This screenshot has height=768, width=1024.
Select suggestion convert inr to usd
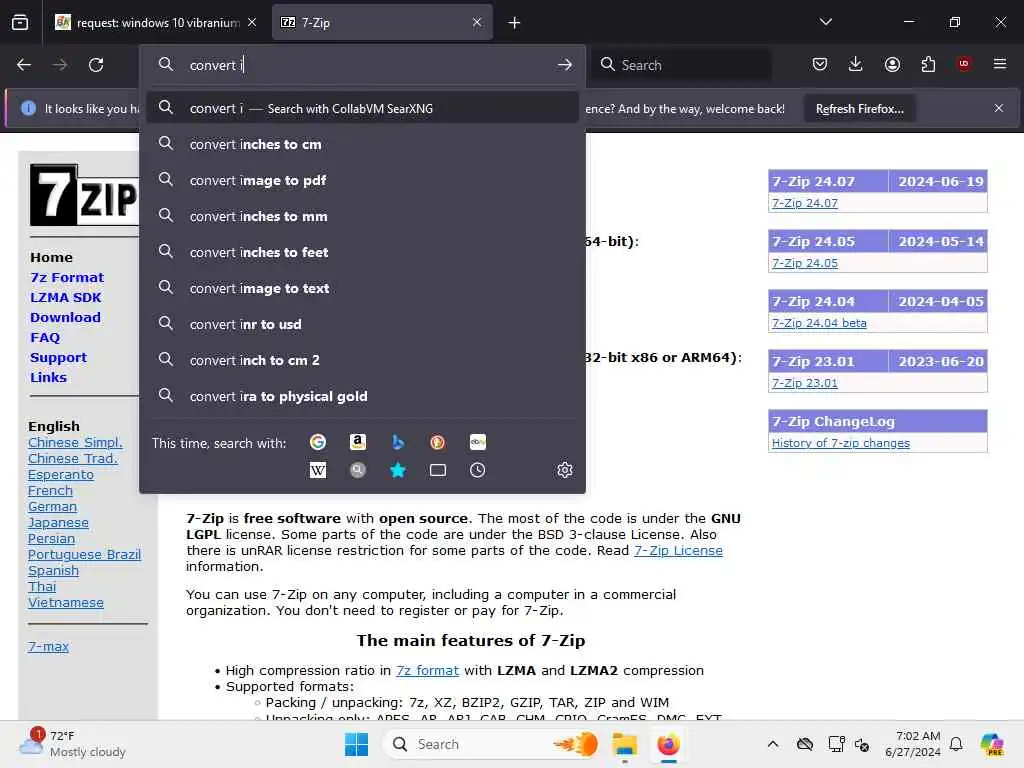[x=362, y=324]
